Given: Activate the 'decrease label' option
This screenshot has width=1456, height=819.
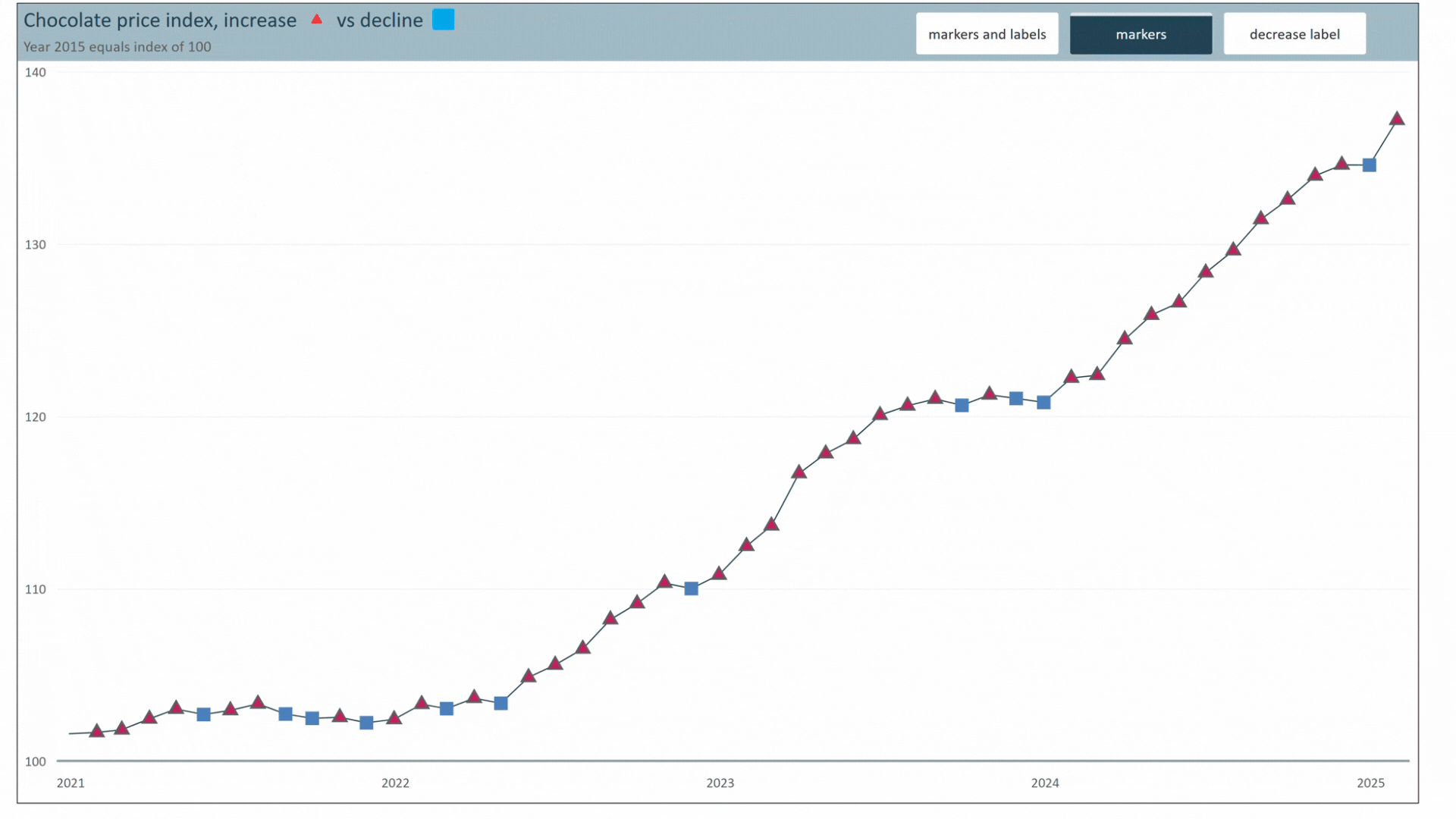Looking at the screenshot, I should pos(1294,34).
